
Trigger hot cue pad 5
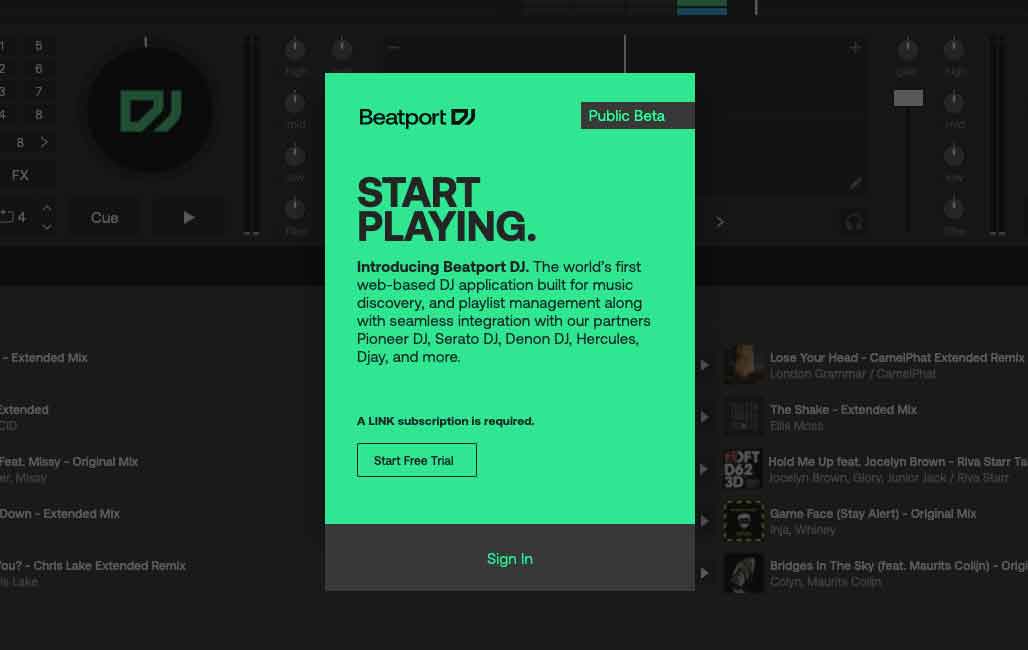point(39,46)
